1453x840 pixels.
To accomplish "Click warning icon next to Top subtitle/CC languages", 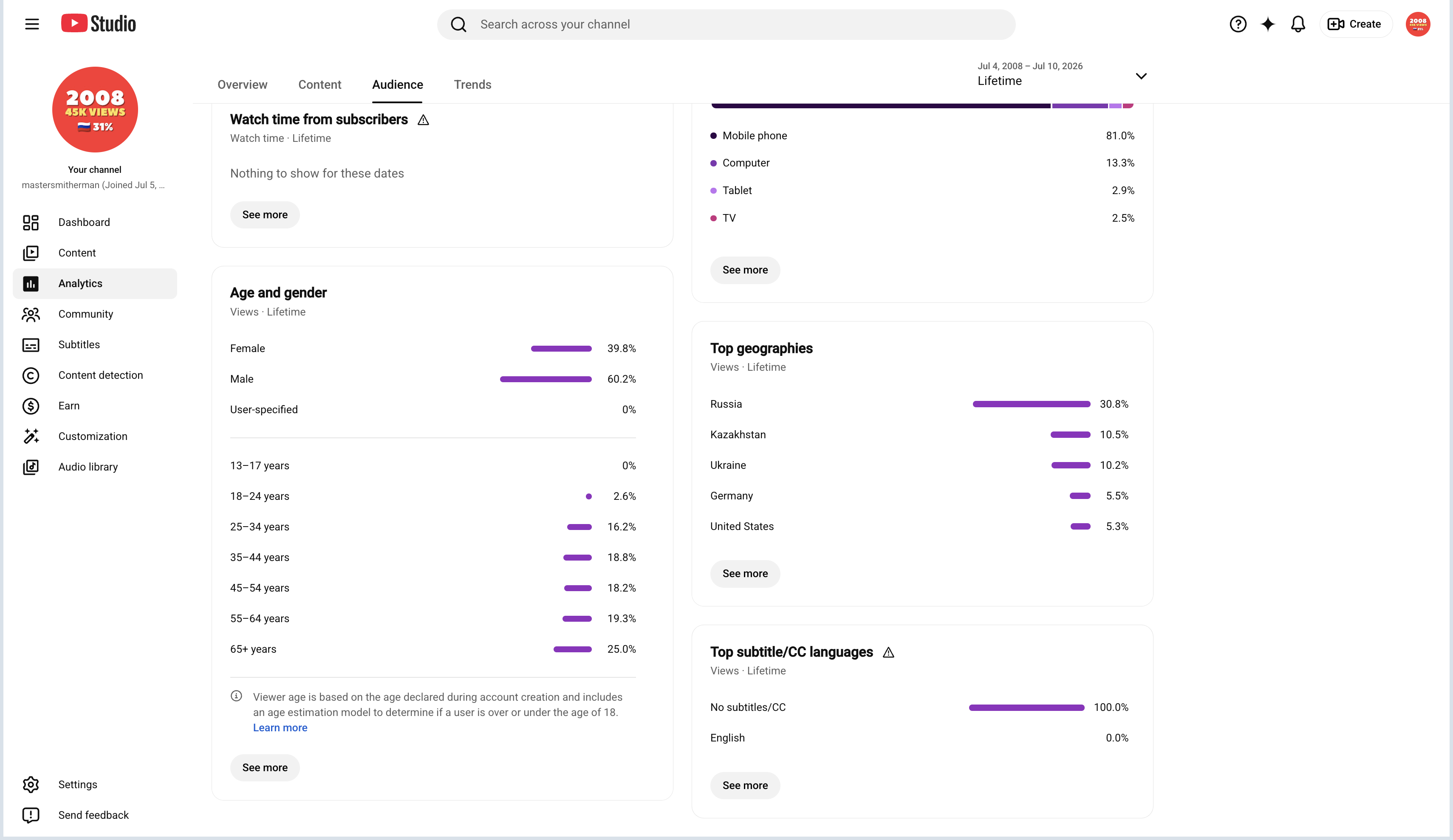I will tap(888, 652).
